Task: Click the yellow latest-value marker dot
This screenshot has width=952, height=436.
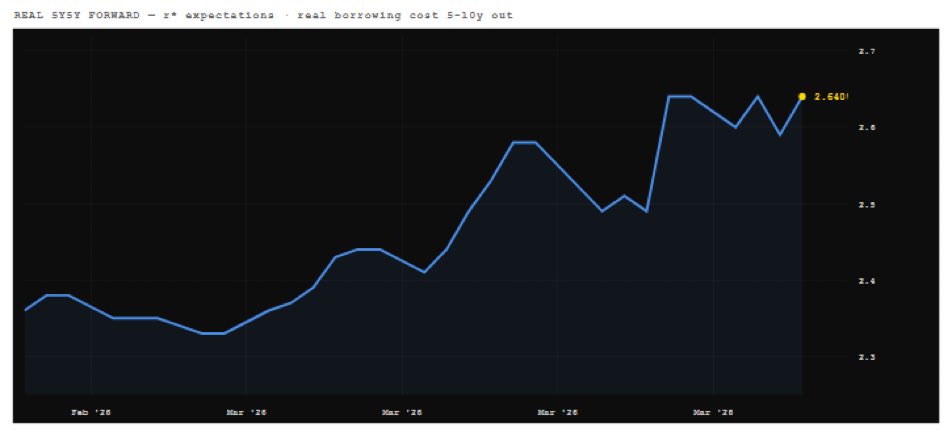Action: (802, 97)
